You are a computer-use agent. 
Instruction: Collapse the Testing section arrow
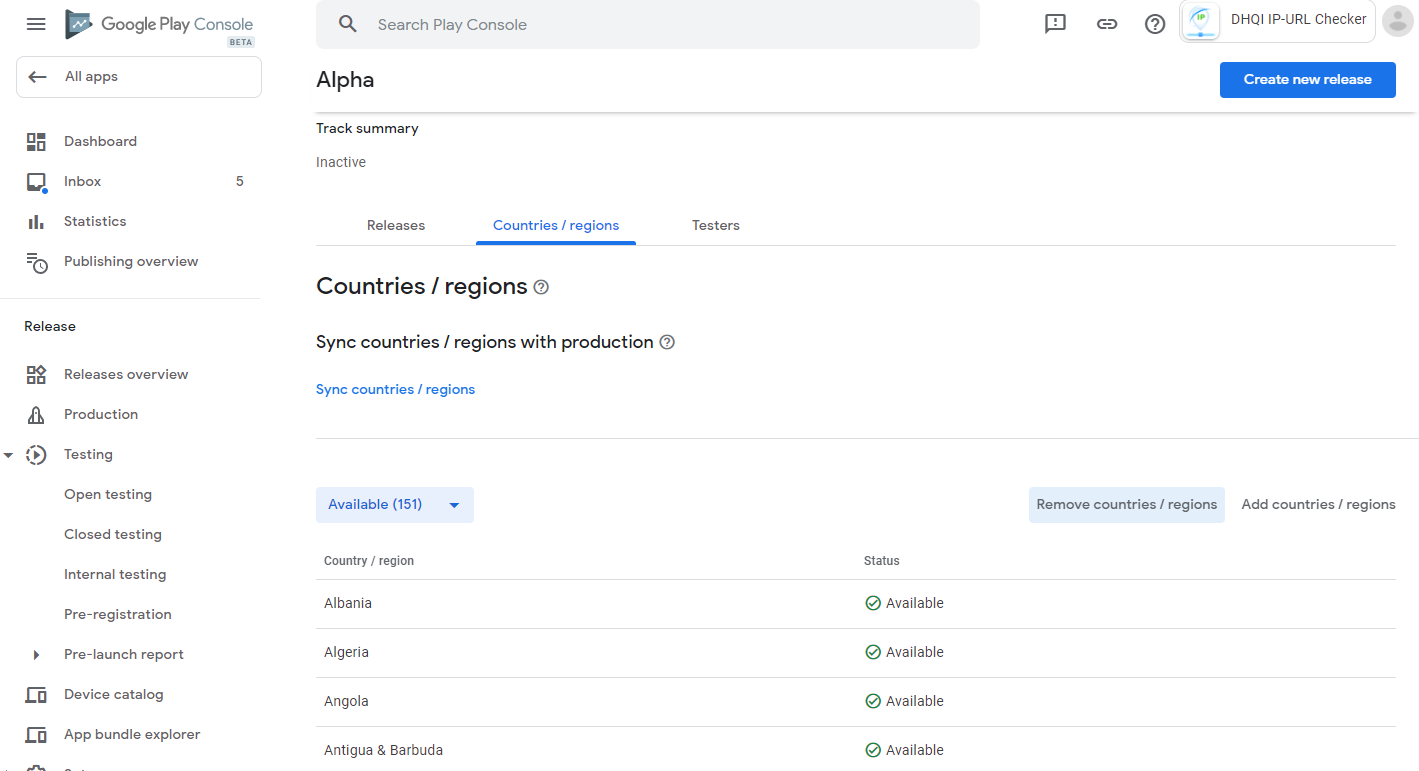9,455
